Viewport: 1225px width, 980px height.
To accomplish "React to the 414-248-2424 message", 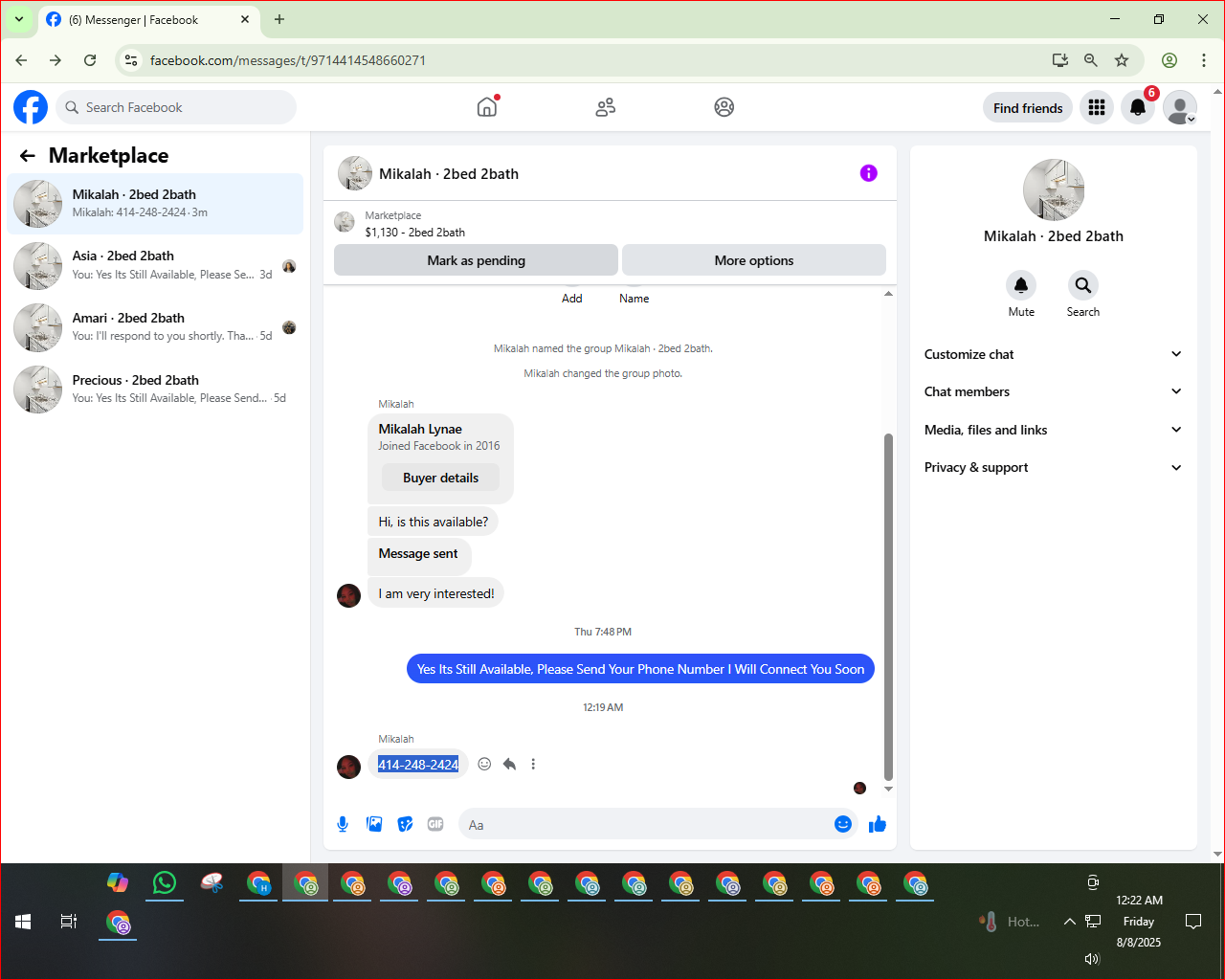I will tap(484, 764).
